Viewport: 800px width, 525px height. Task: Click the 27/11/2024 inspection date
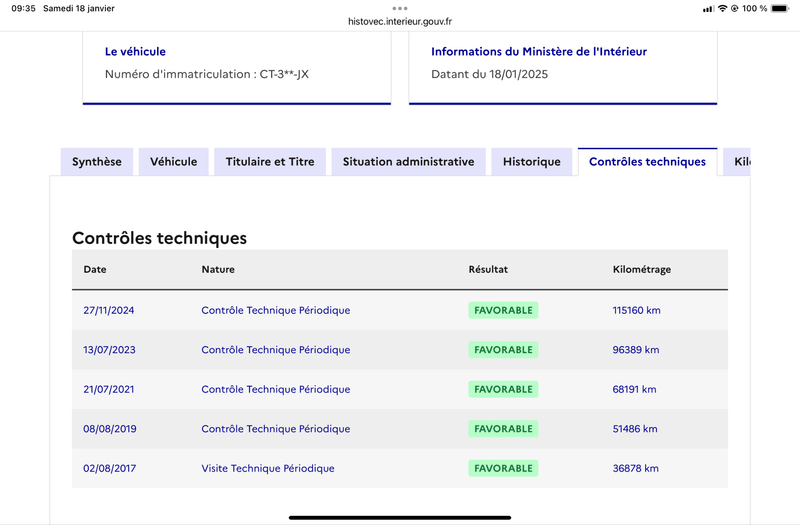109,310
